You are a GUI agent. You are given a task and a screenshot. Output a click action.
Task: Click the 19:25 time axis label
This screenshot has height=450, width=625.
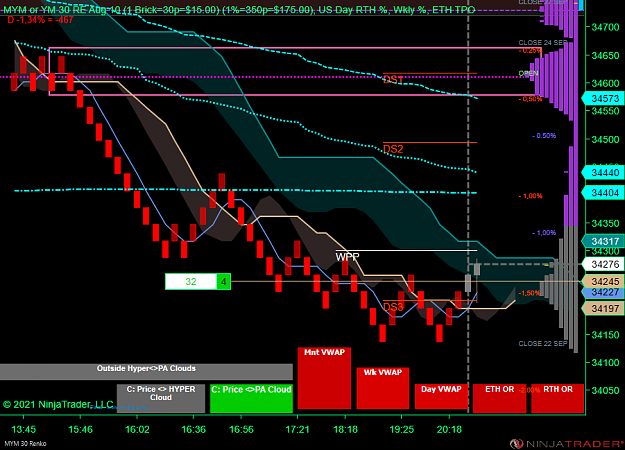pos(402,429)
